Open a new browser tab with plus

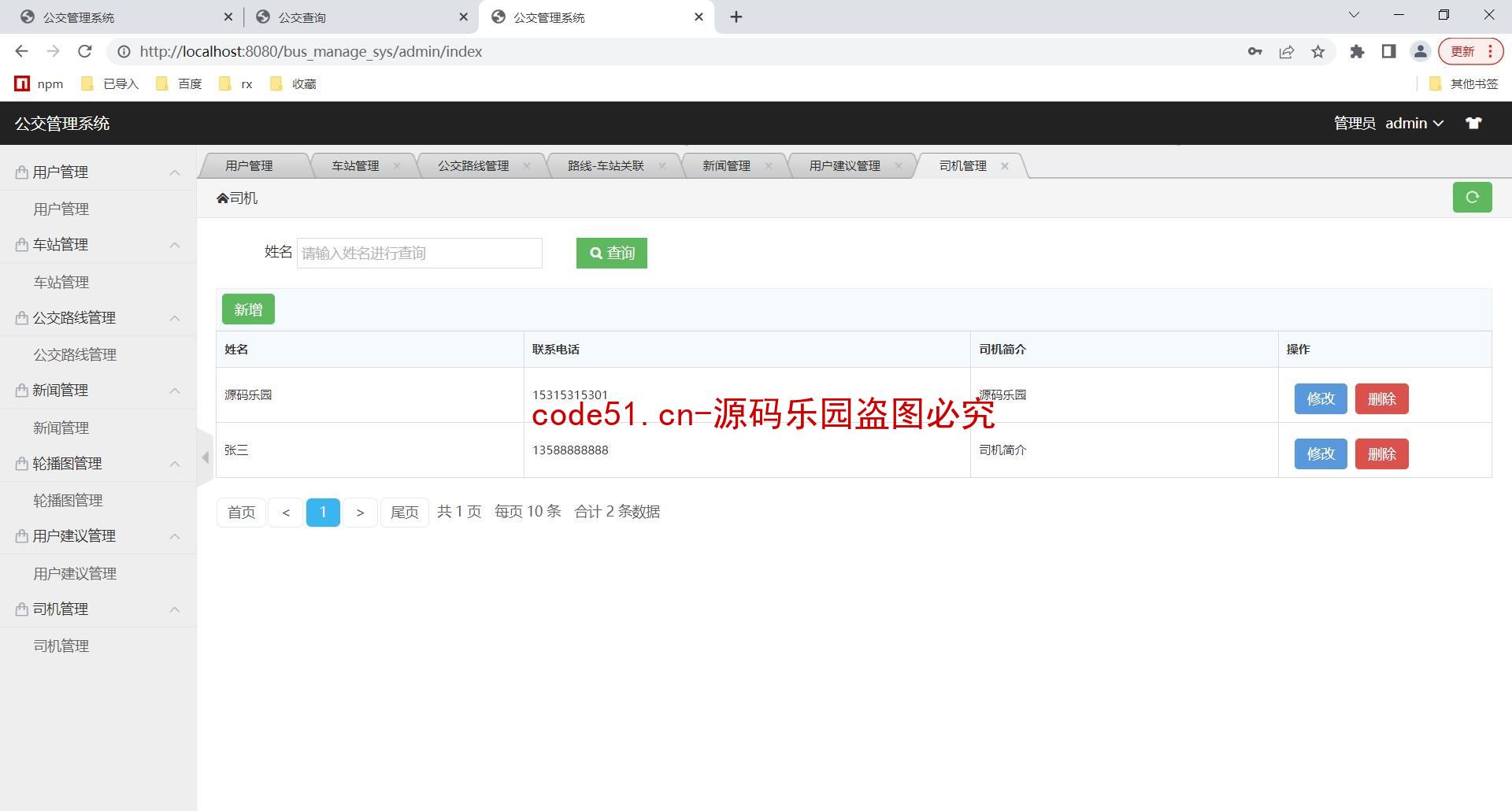coord(736,17)
